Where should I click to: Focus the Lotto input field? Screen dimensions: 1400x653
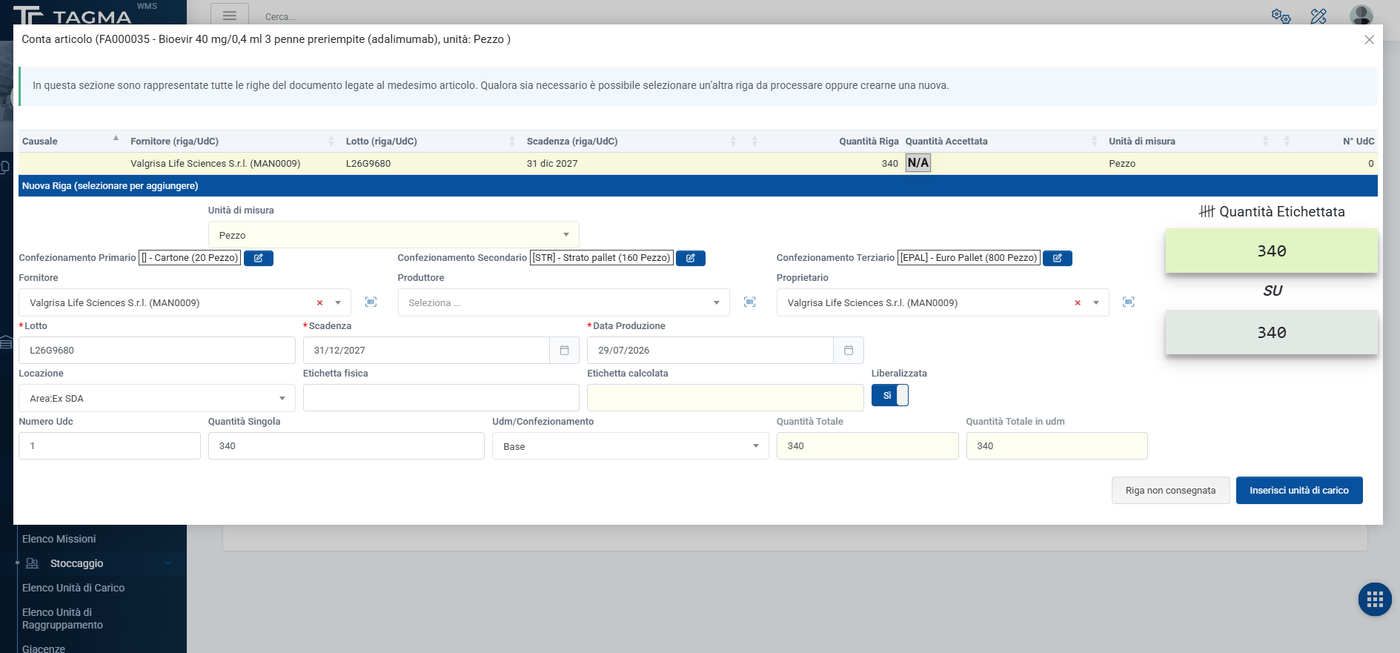(x=157, y=350)
